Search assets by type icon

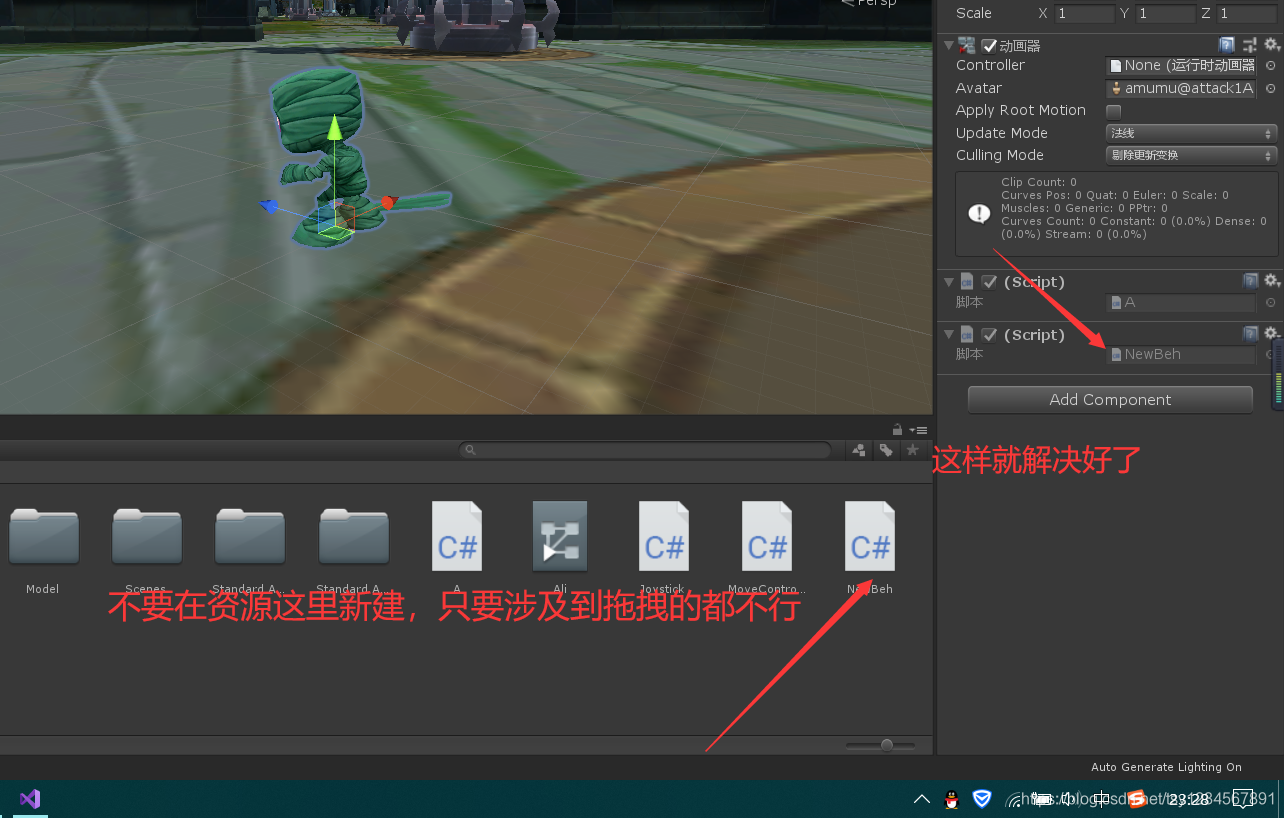tap(859, 451)
